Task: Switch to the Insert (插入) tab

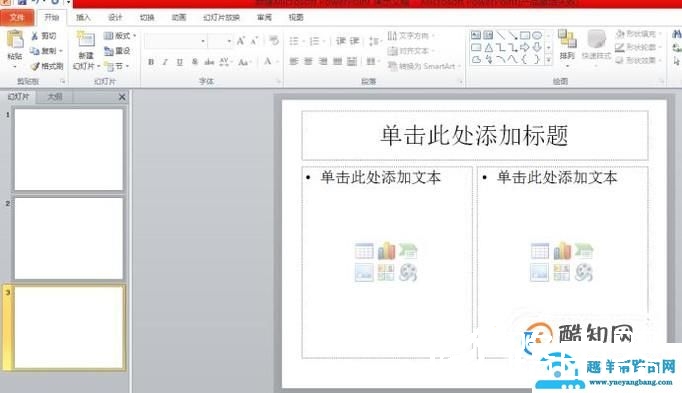Action: tap(83, 17)
